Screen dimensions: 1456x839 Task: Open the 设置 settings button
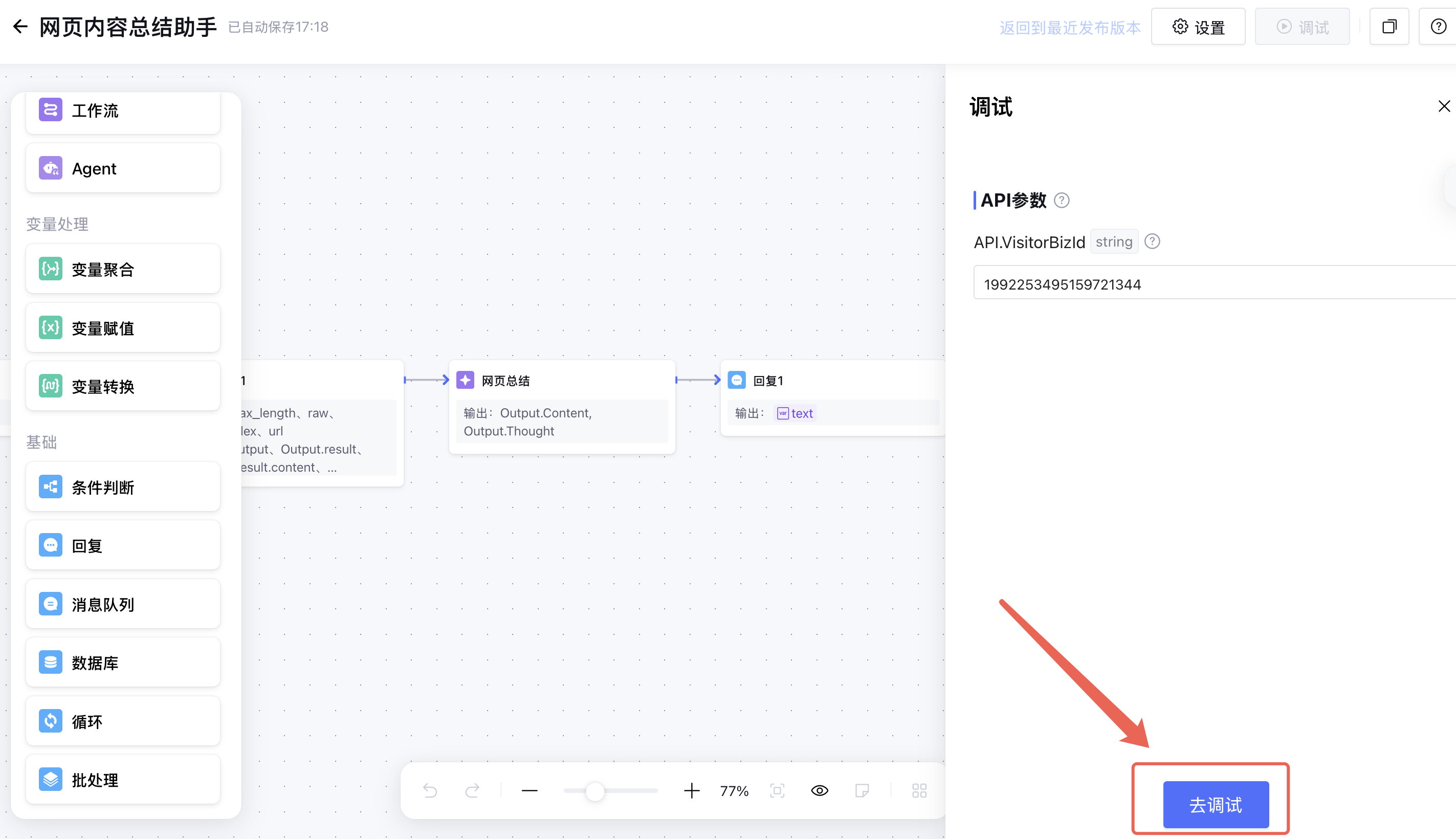click(x=1198, y=27)
